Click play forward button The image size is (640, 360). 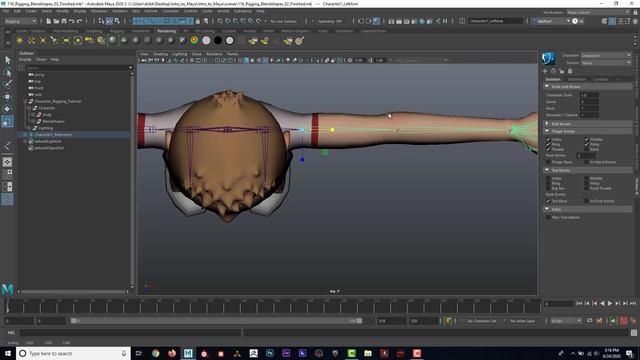tap(610, 303)
